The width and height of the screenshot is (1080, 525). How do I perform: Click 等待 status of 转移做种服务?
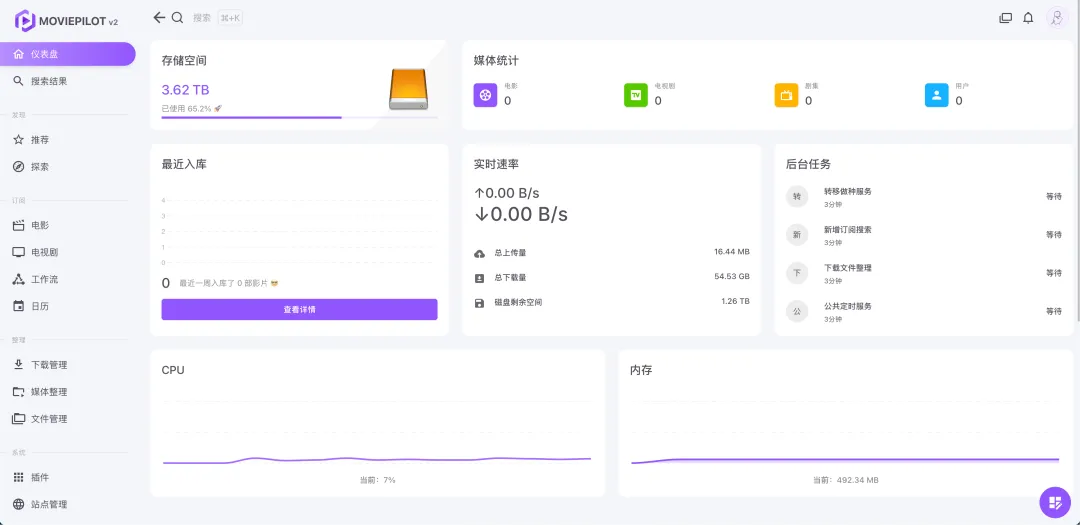1054,196
